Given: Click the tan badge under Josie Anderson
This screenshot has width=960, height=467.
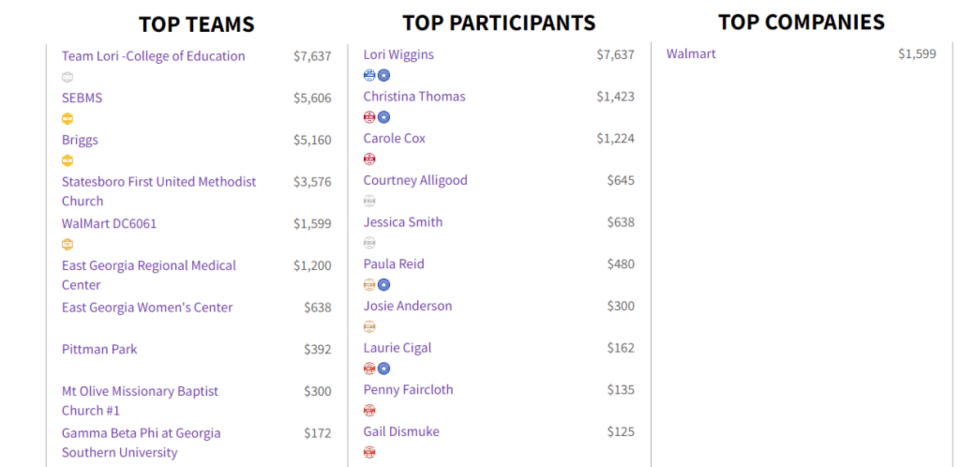Looking at the screenshot, I should click(369, 326).
